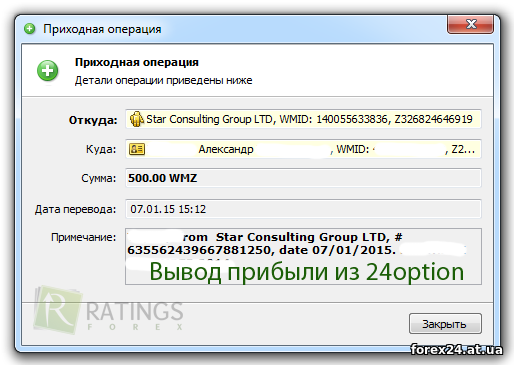Close the dialog with the red X

click(470, 24)
